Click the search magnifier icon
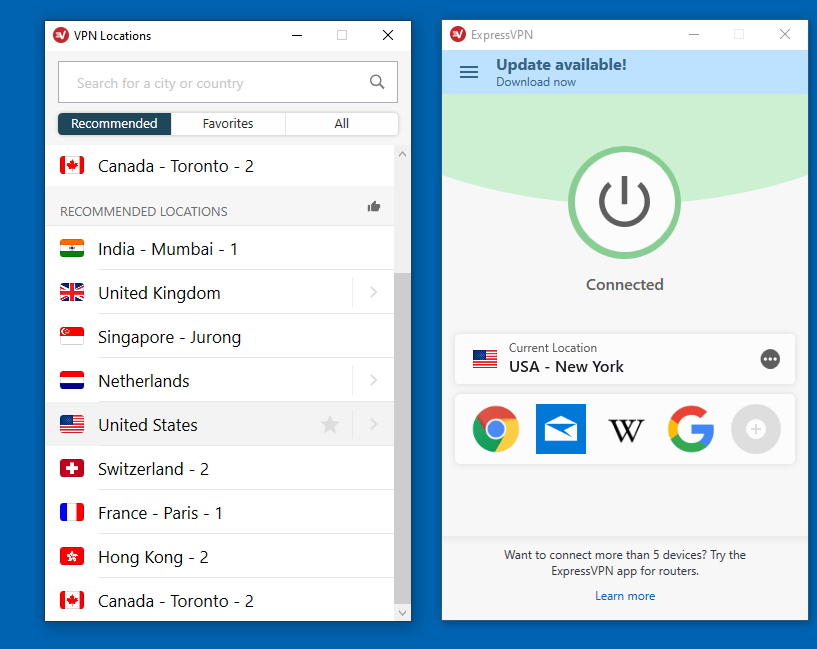The width and height of the screenshot is (817, 649). pyautogui.click(x=377, y=82)
